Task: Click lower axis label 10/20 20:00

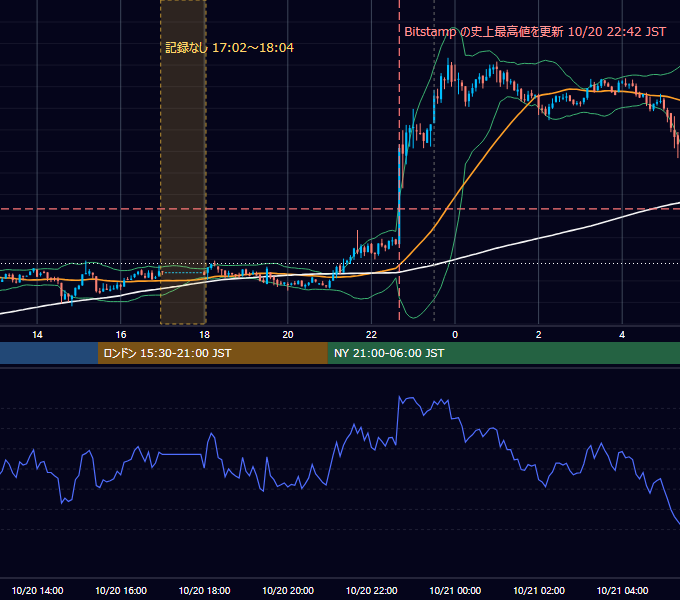Action: click(x=288, y=590)
